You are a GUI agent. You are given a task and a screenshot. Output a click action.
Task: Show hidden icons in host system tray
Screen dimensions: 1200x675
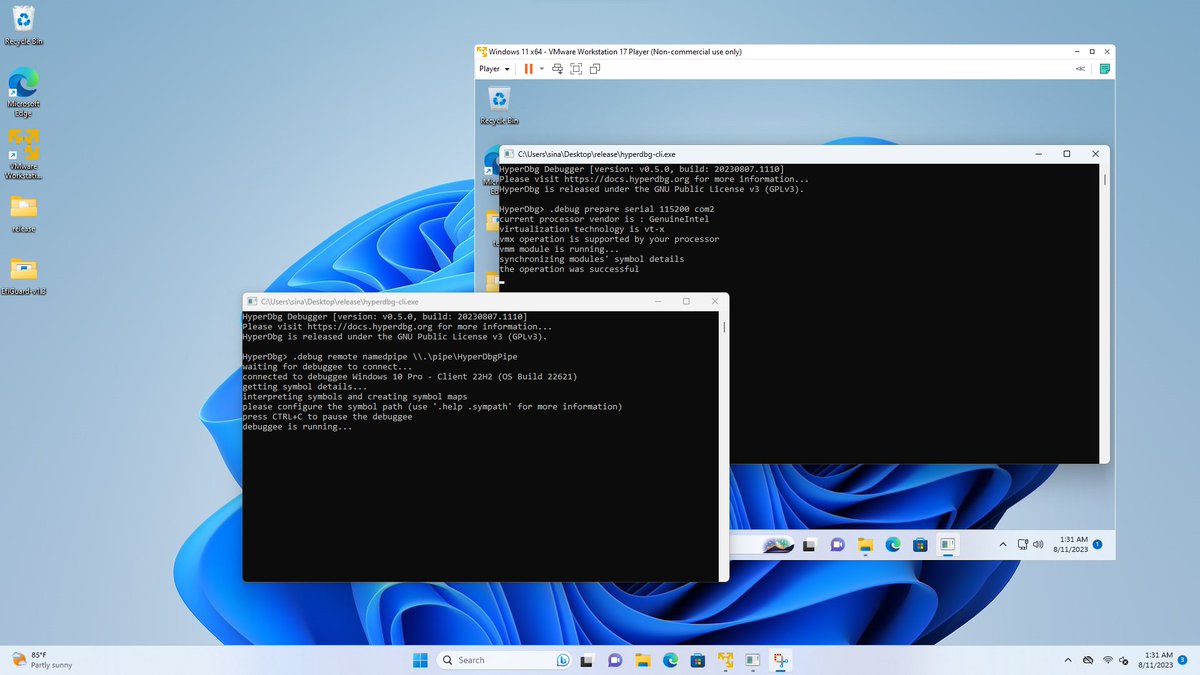tap(1067, 660)
